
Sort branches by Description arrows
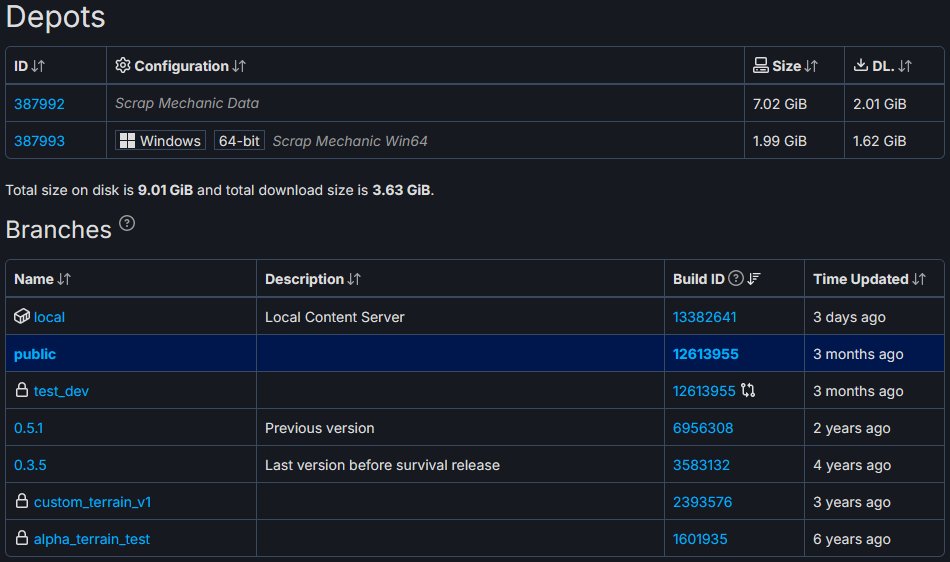coord(354,279)
